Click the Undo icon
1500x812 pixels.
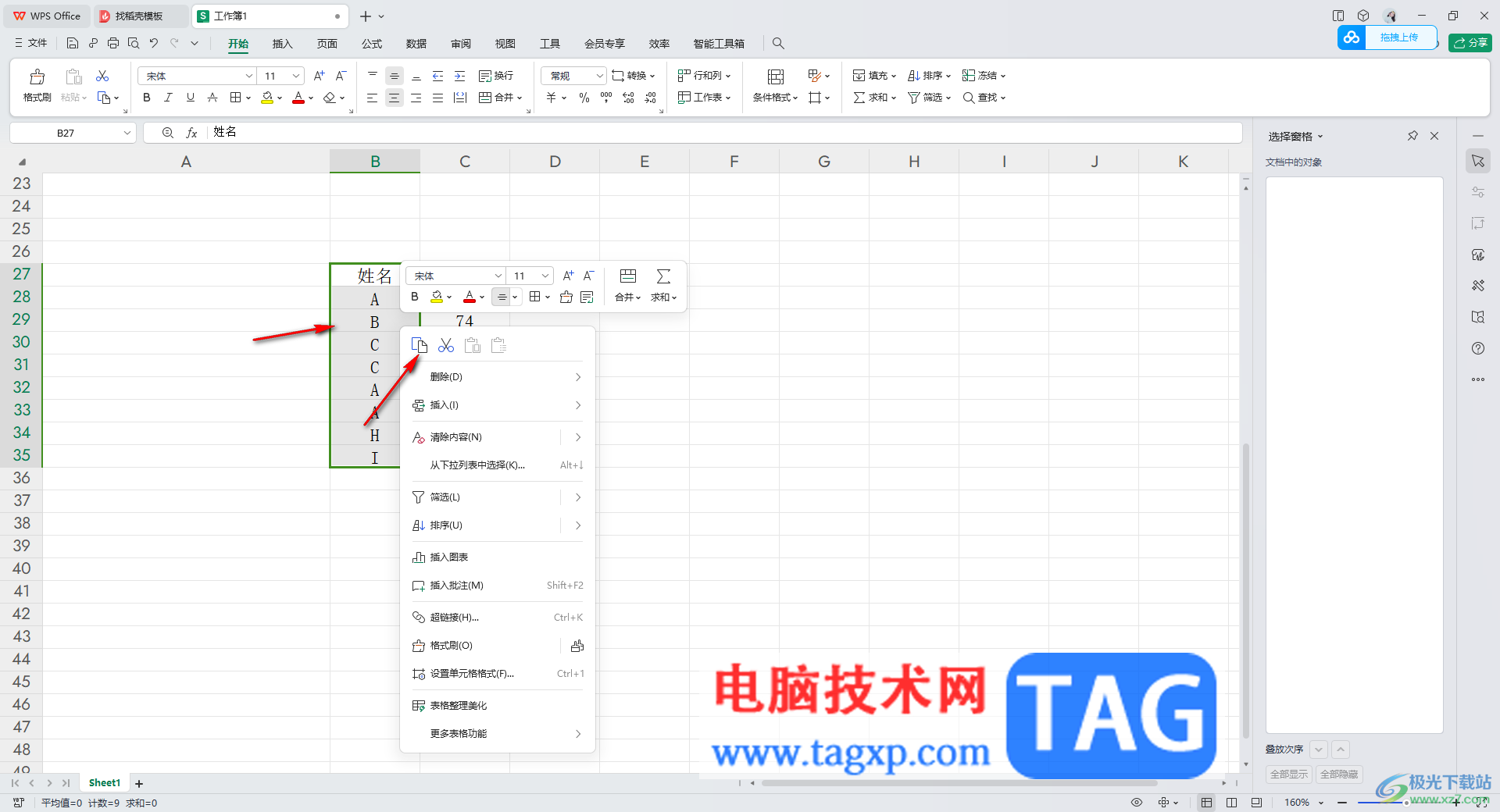tap(154, 43)
